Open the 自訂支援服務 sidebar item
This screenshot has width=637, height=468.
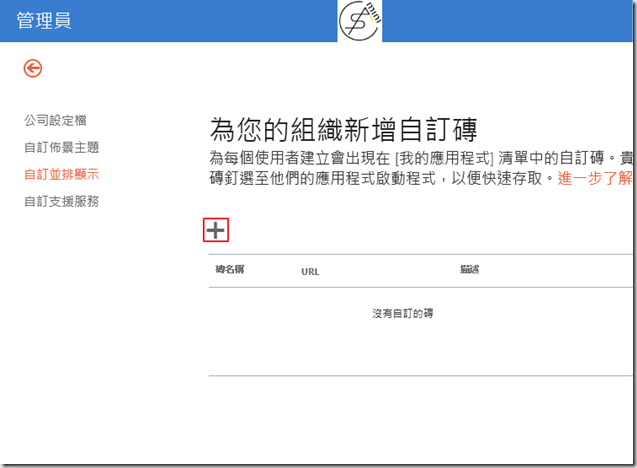pos(61,201)
